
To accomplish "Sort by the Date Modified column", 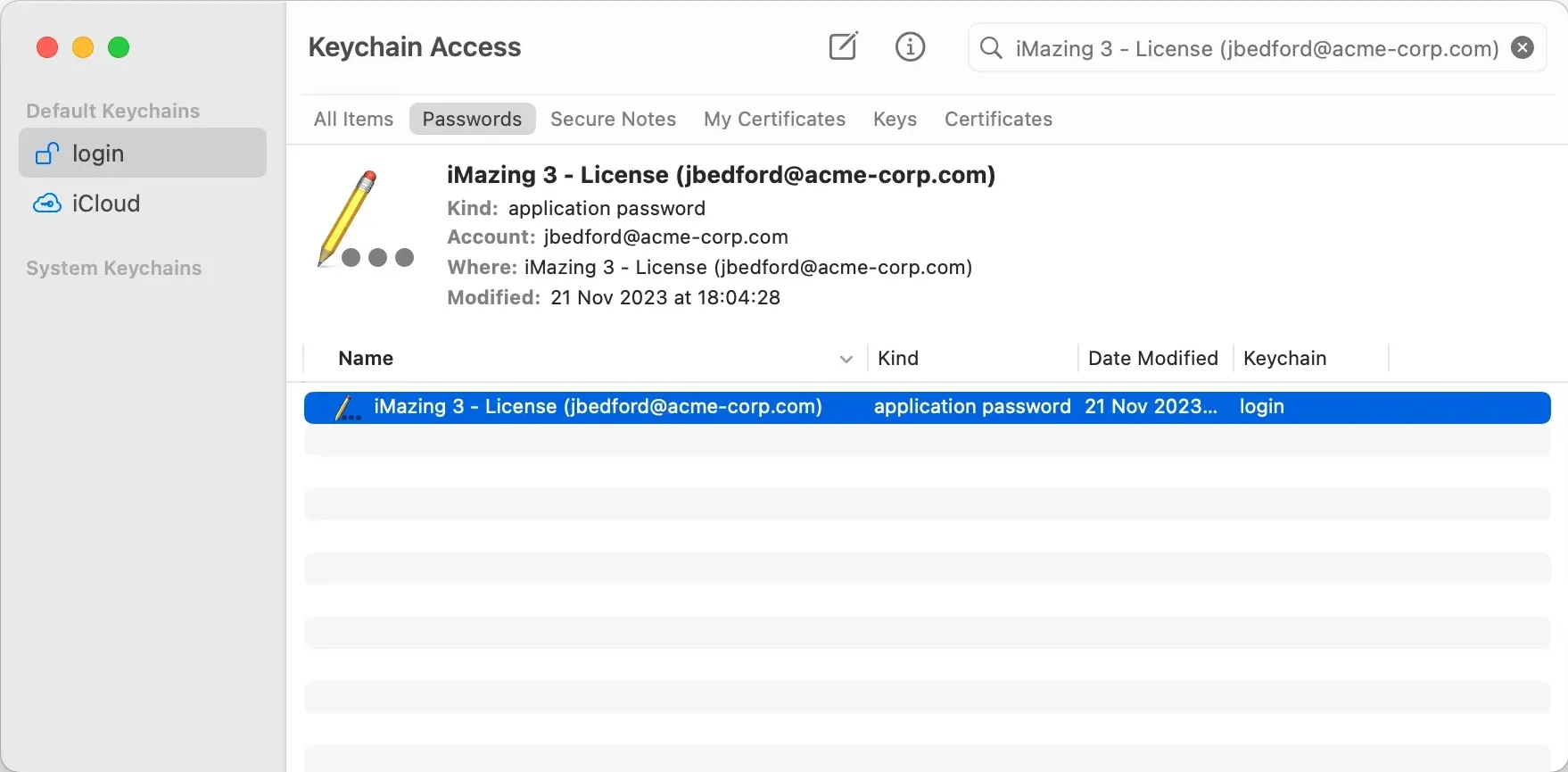I will point(1152,358).
